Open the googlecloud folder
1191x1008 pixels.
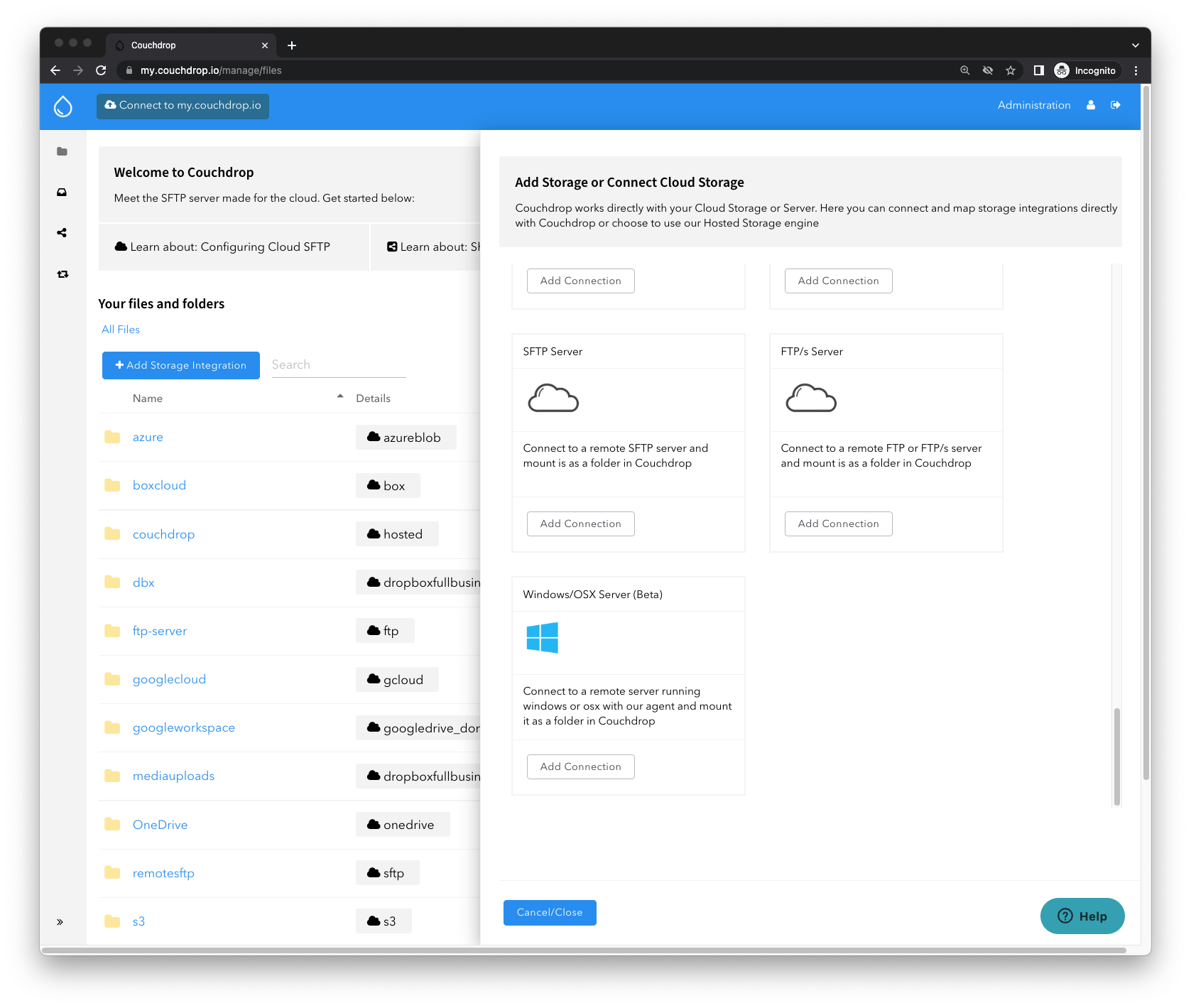pos(169,679)
